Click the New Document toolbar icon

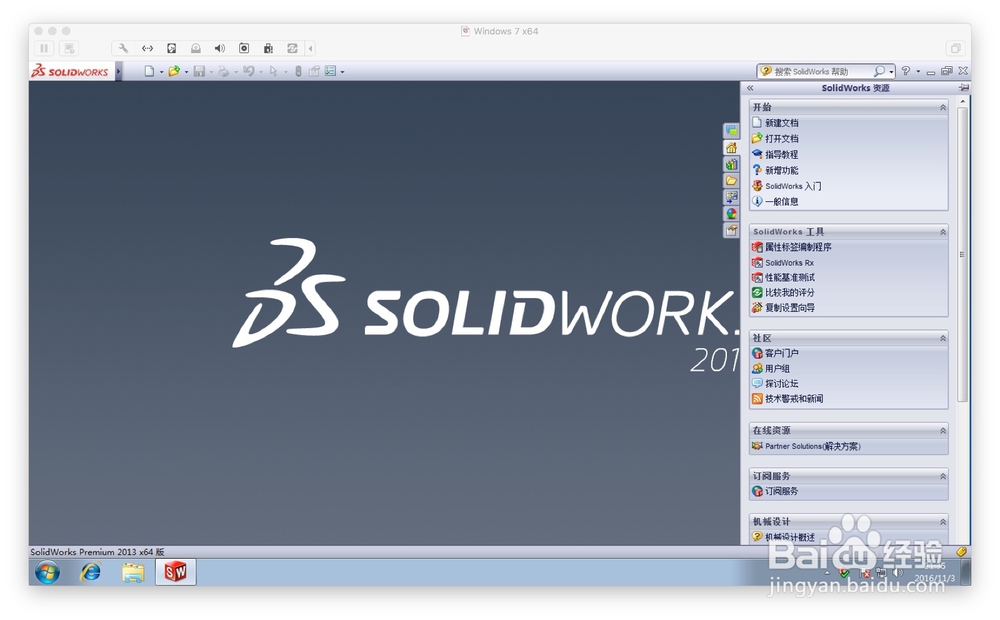pyautogui.click(x=151, y=71)
